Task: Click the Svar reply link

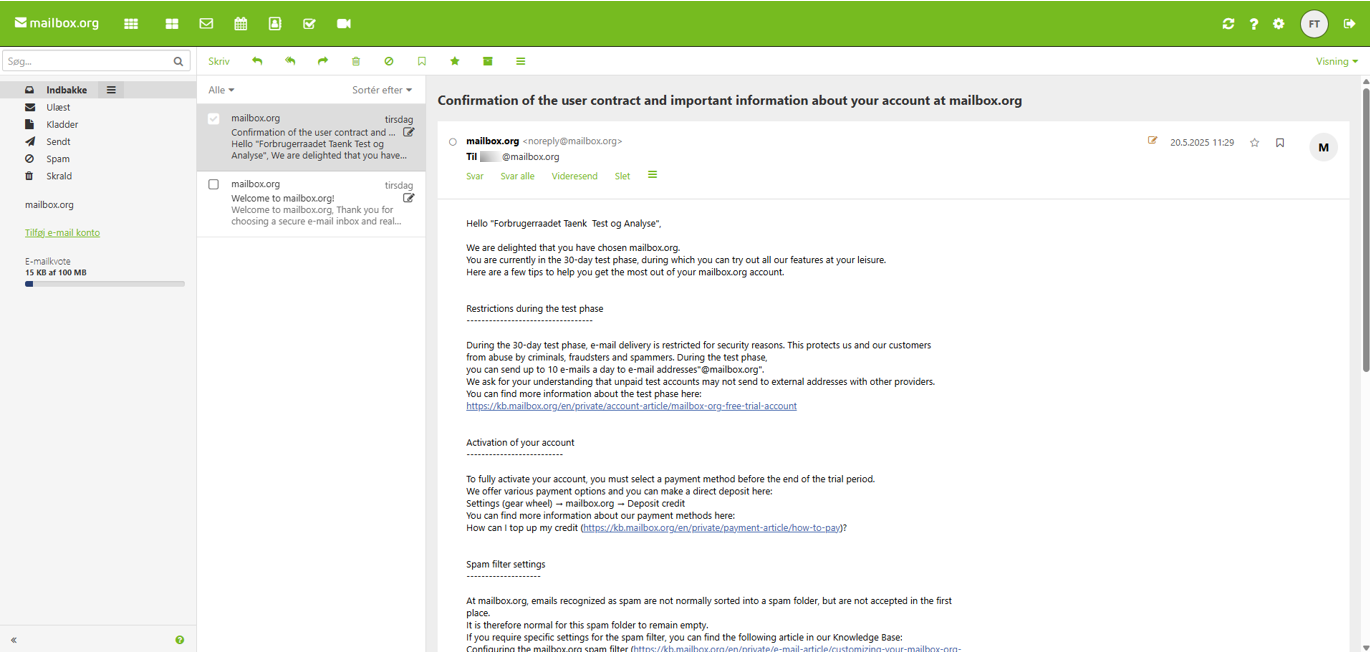Action: [x=475, y=176]
